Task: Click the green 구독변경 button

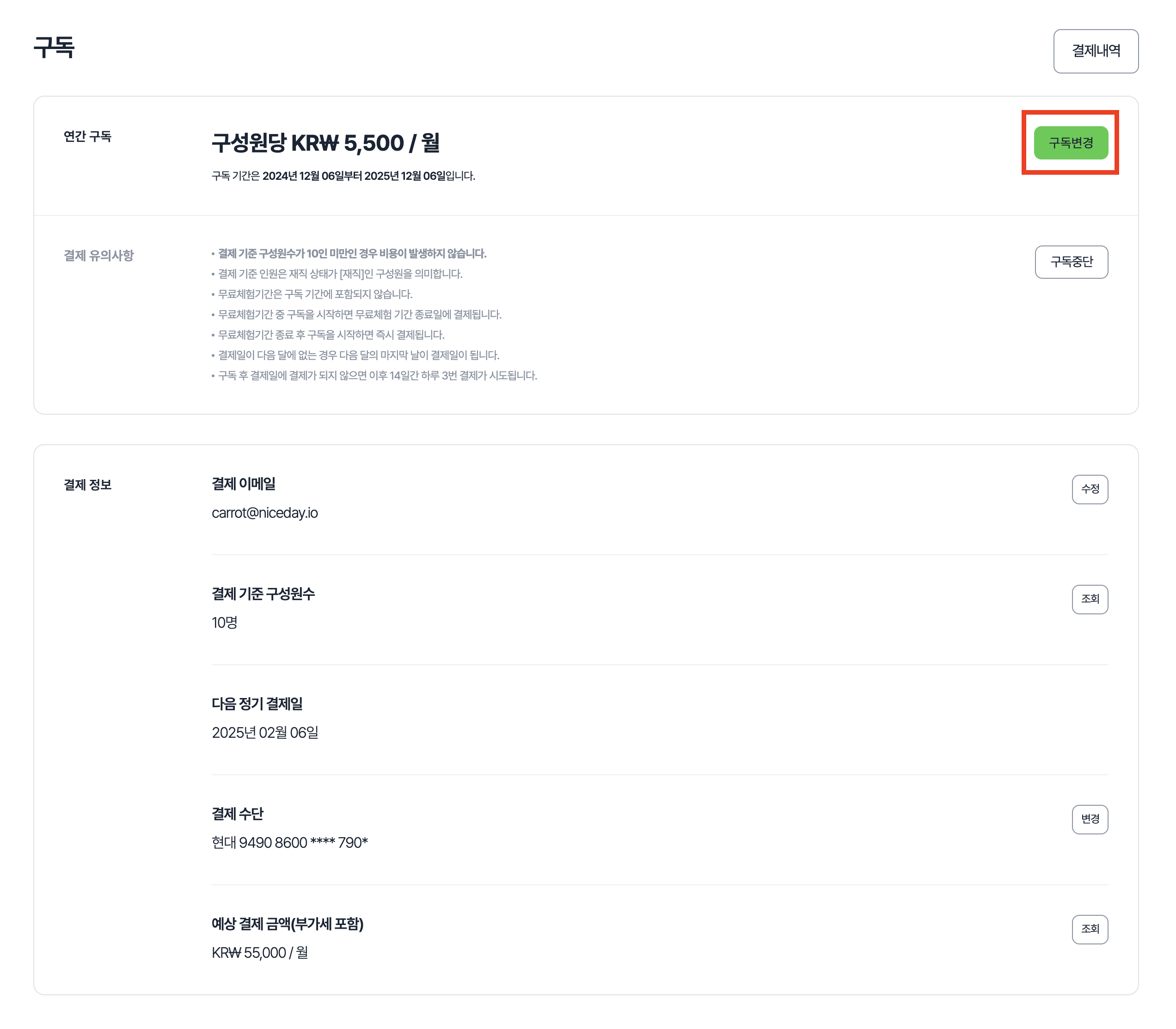Action: 1070,142
